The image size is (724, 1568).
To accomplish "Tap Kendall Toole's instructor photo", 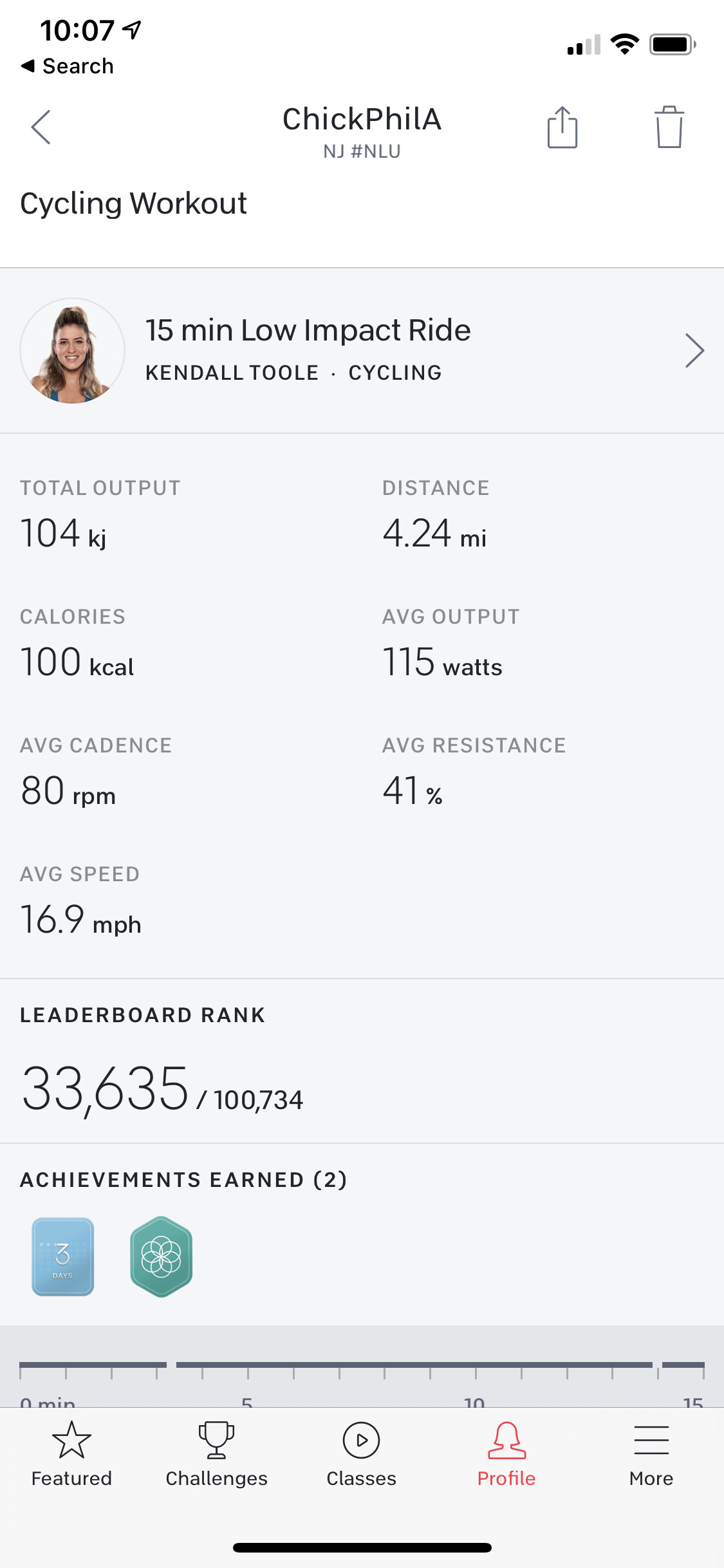I will (73, 351).
